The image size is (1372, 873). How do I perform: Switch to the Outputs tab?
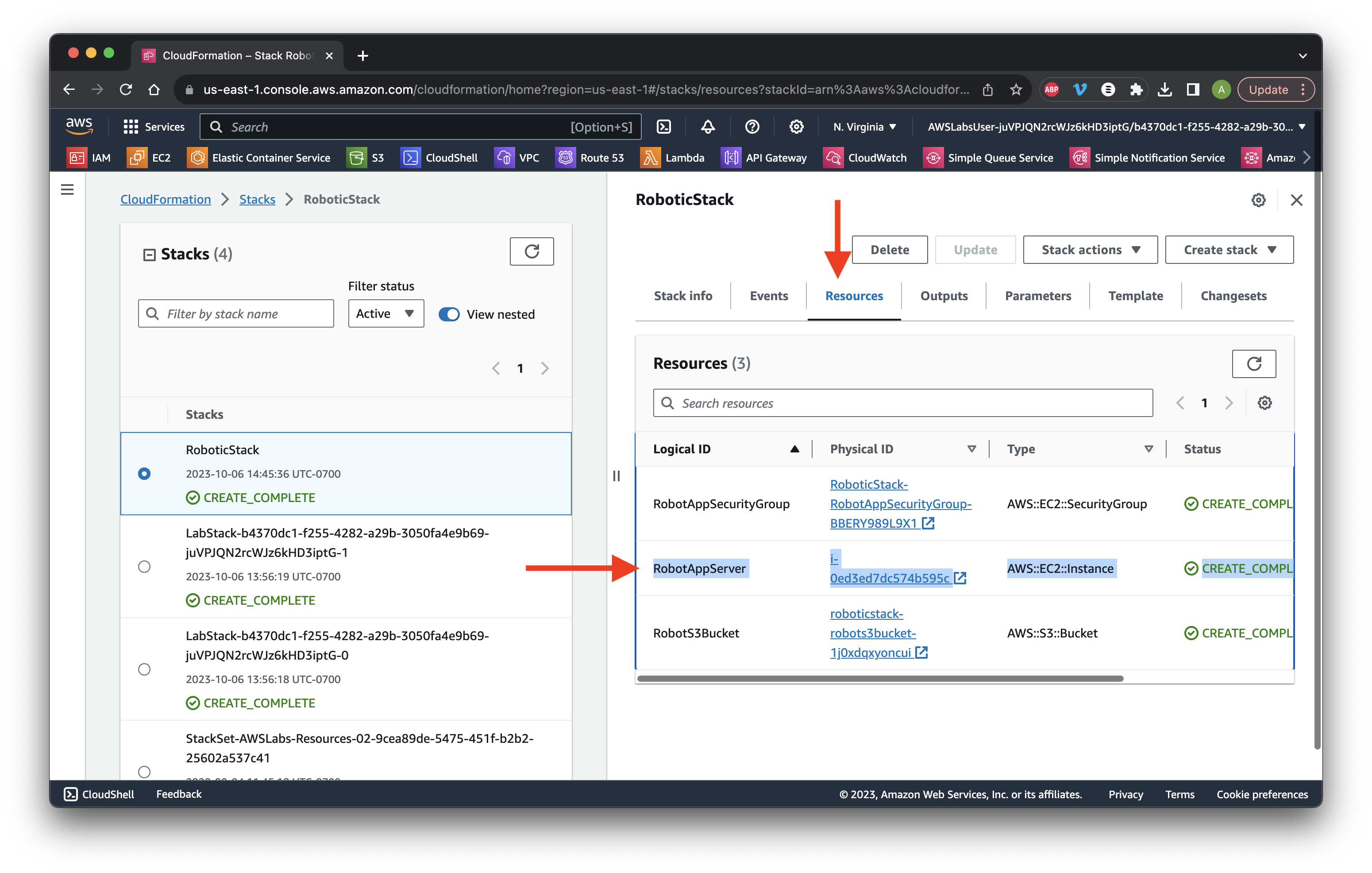tap(944, 296)
